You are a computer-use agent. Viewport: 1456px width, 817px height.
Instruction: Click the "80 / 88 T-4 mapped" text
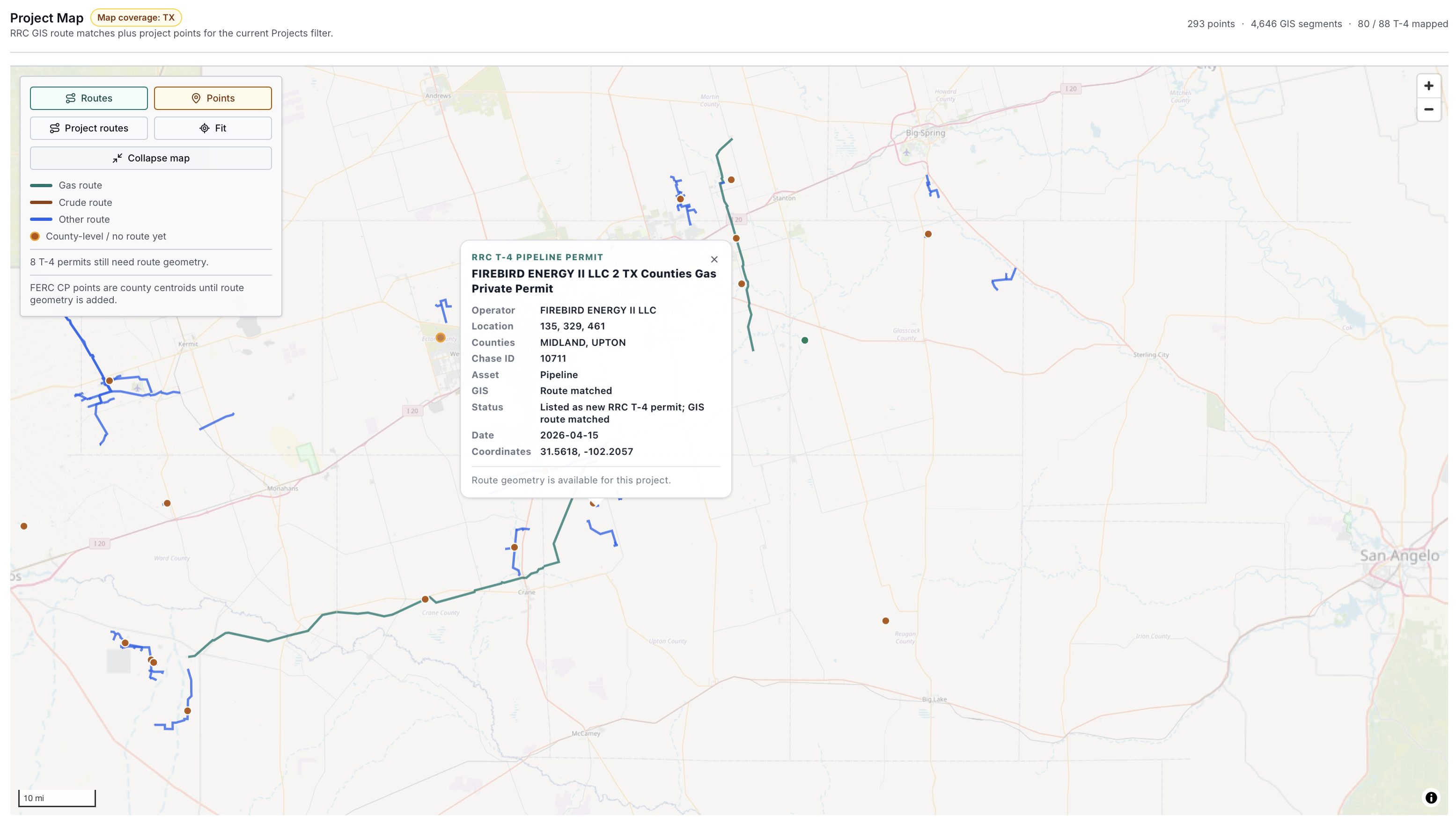point(1402,24)
